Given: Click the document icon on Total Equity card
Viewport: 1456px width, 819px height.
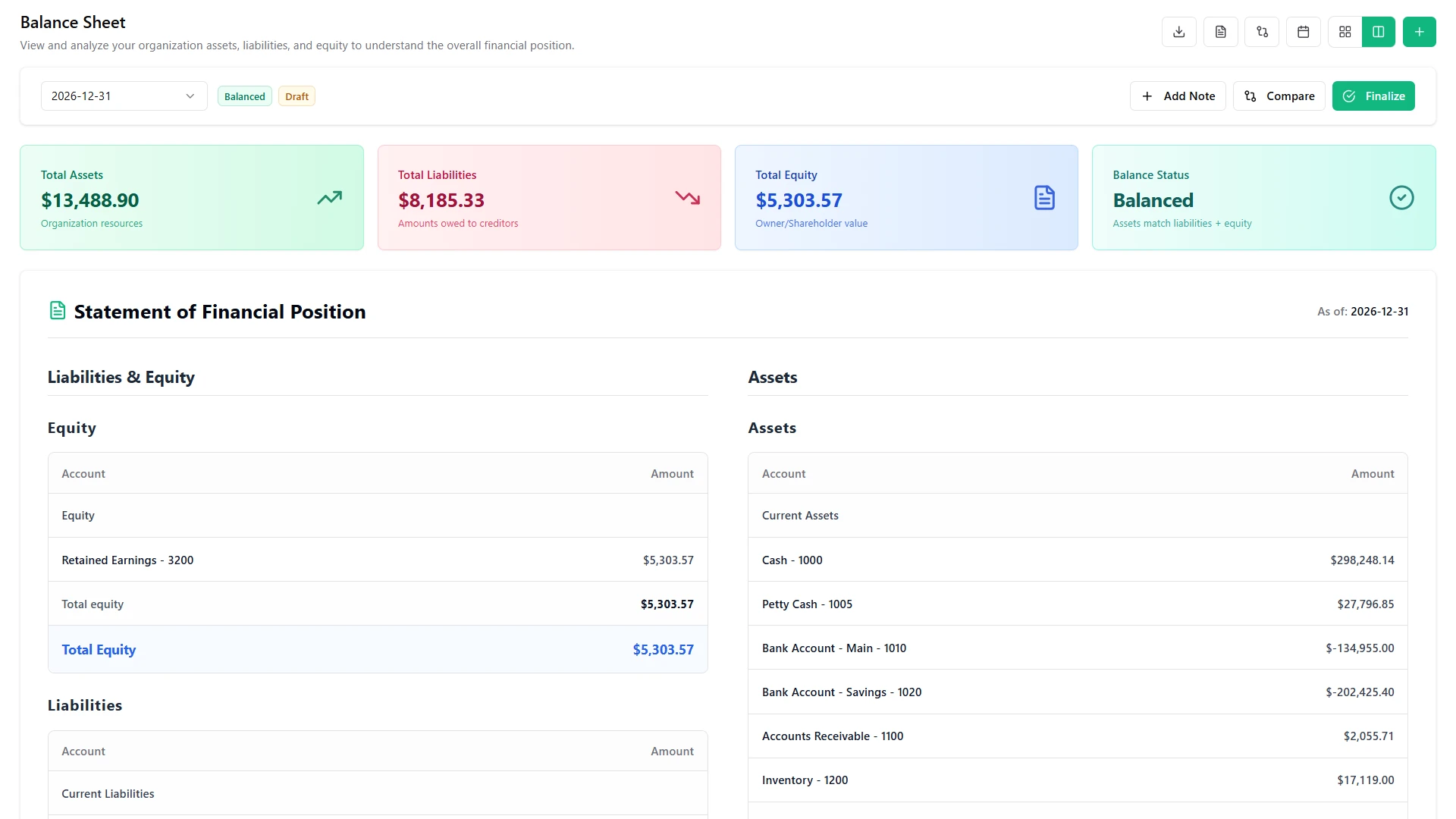Looking at the screenshot, I should [1044, 198].
